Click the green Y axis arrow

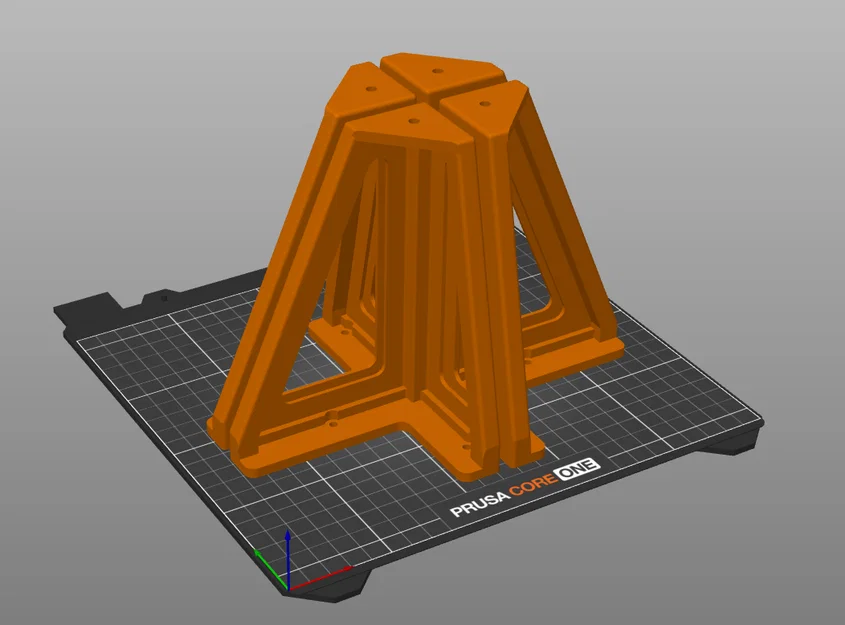[x=271, y=570]
